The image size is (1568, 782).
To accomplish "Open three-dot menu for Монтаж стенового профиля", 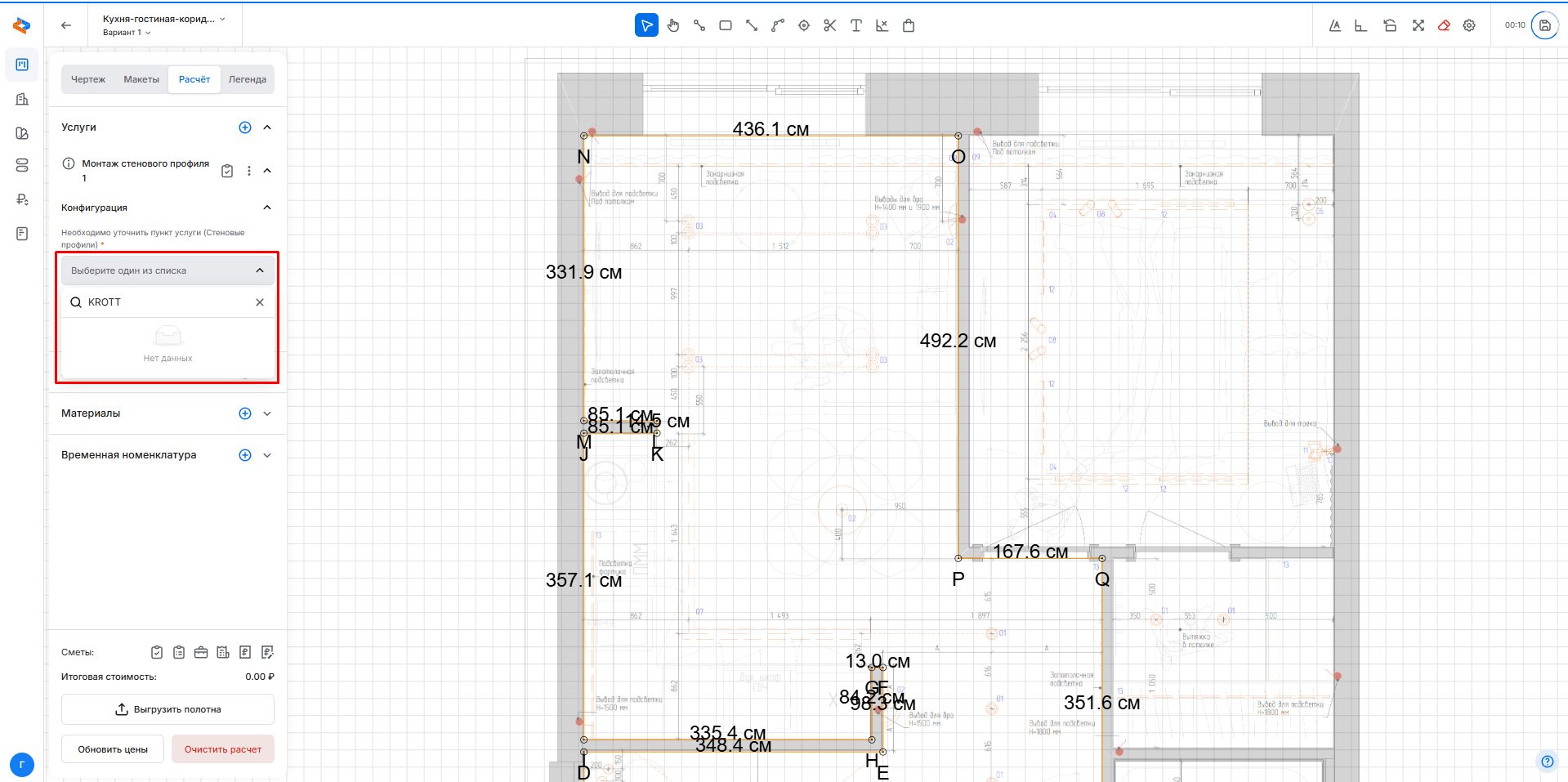I will tap(249, 171).
